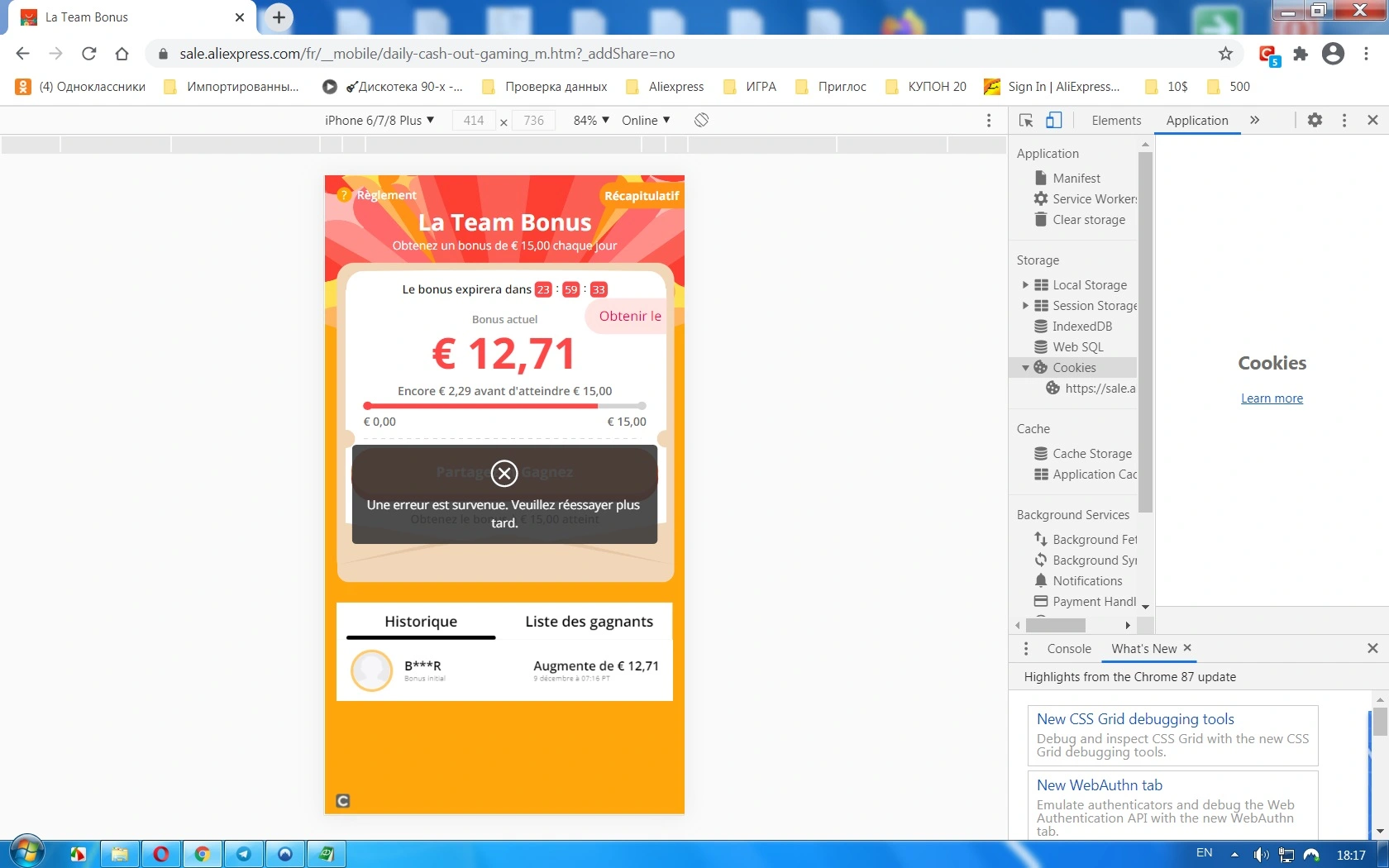Open the КУПОН 20 bookmark folder
1389x868 pixels.
pyautogui.click(x=925, y=87)
